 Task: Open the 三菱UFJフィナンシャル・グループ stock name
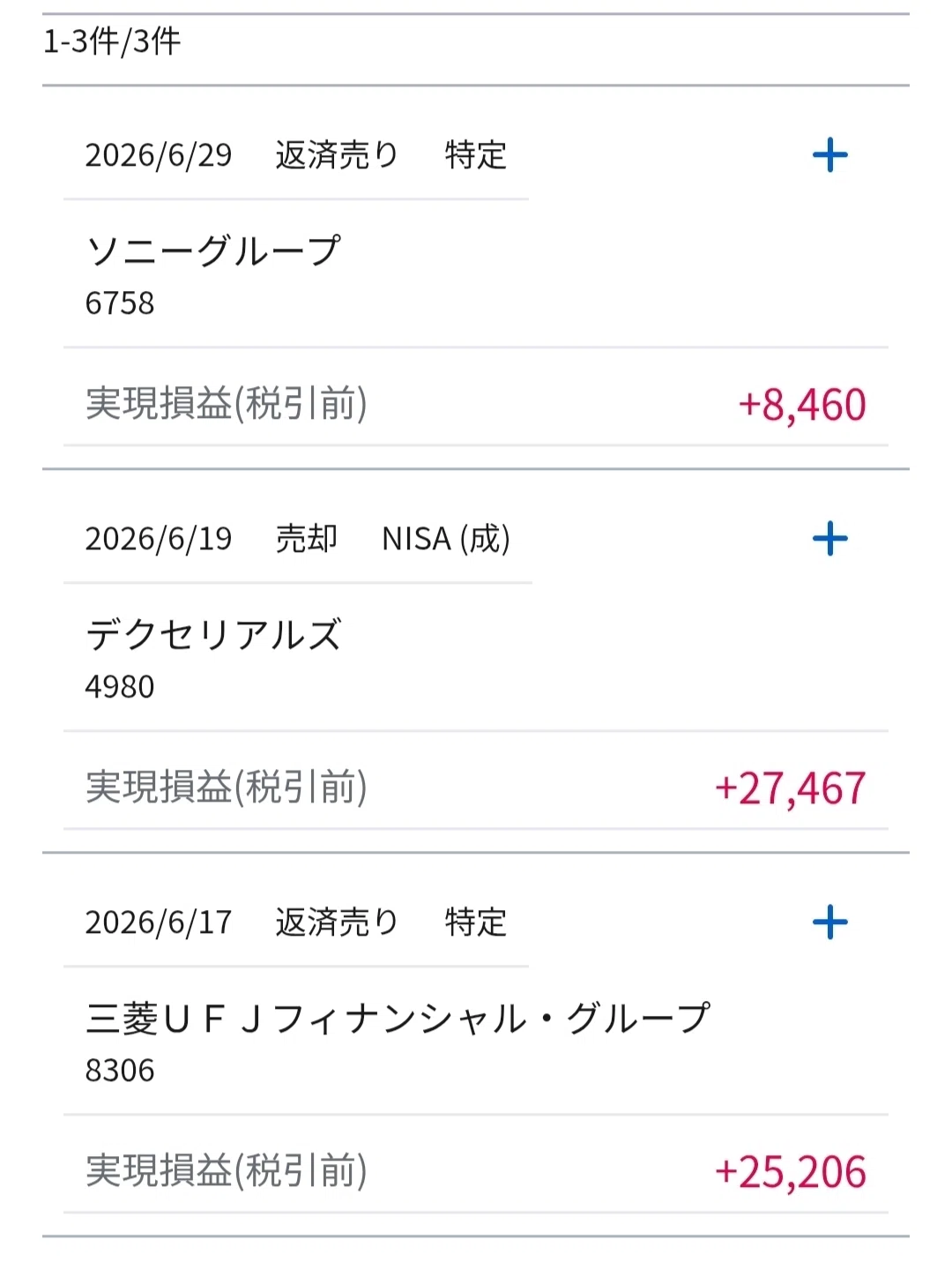pyautogui.click(x=398, y=1019)
